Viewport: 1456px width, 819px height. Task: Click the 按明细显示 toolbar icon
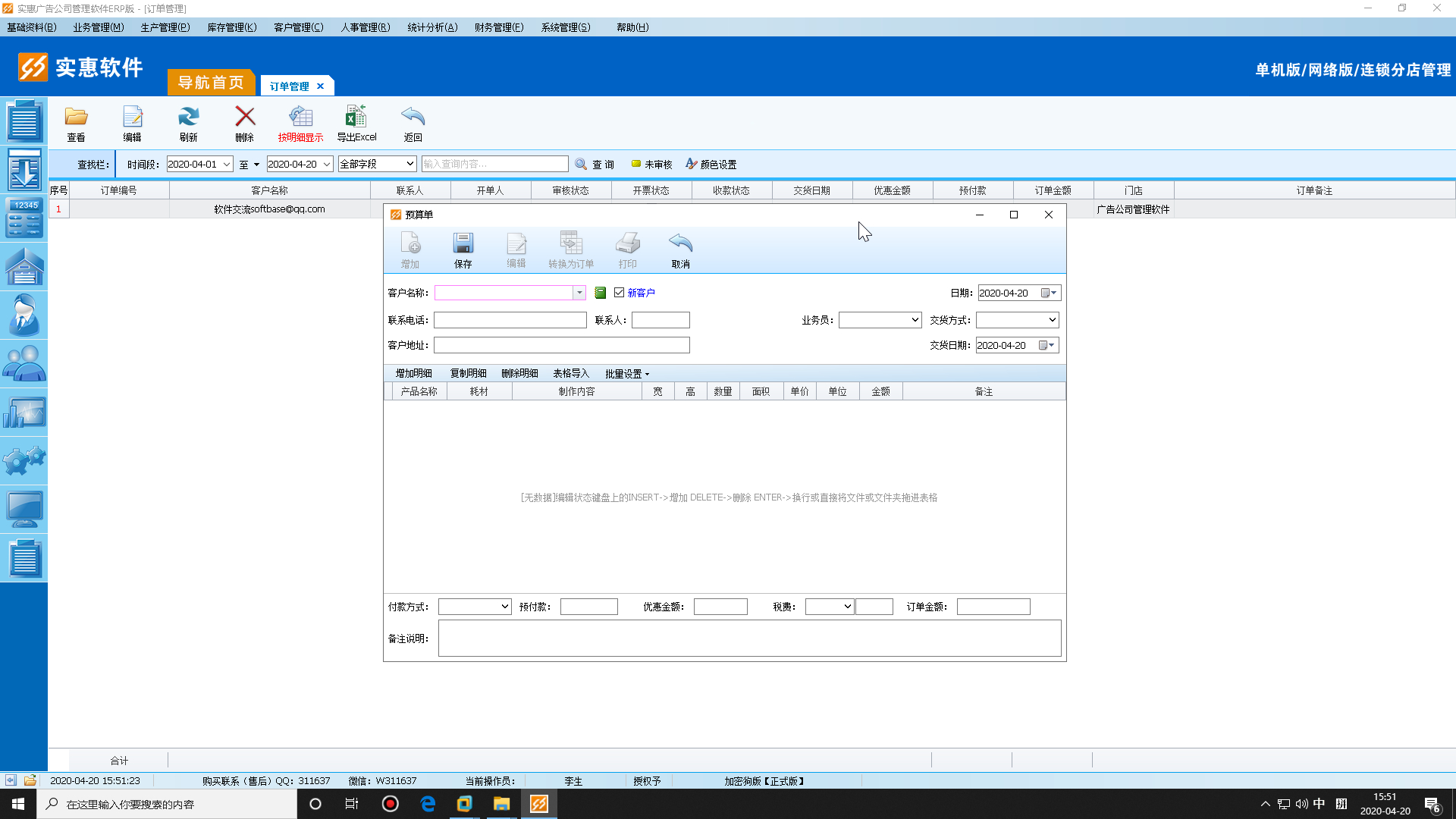coord(300,118)
